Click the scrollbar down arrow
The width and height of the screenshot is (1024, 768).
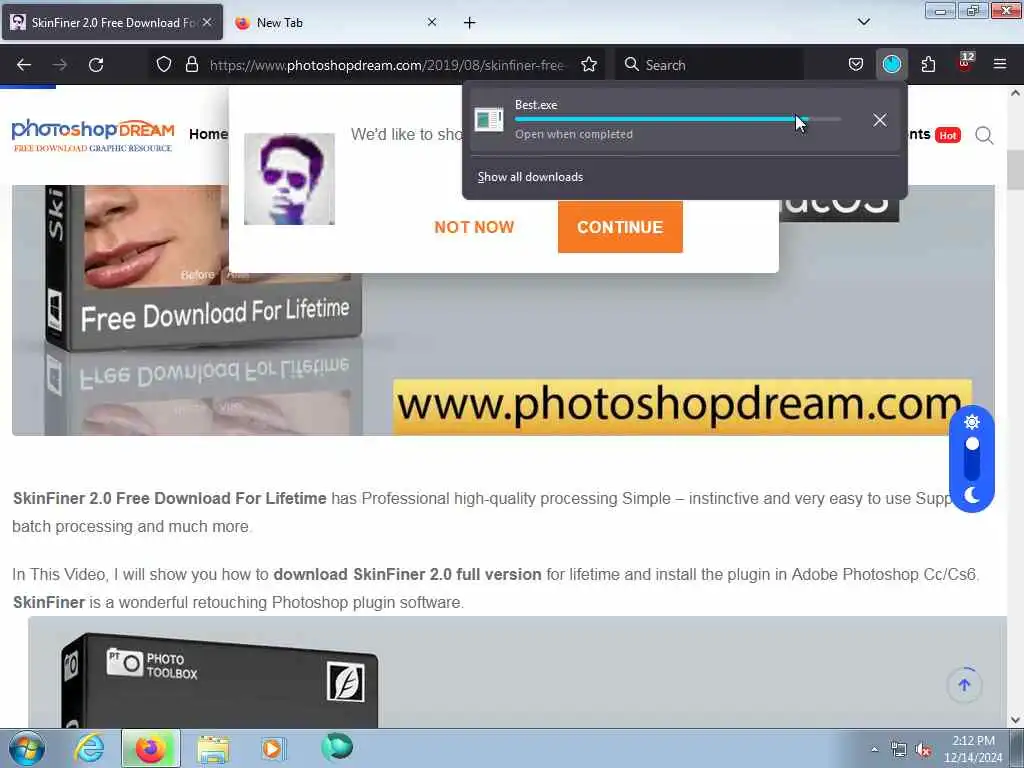1016,720
